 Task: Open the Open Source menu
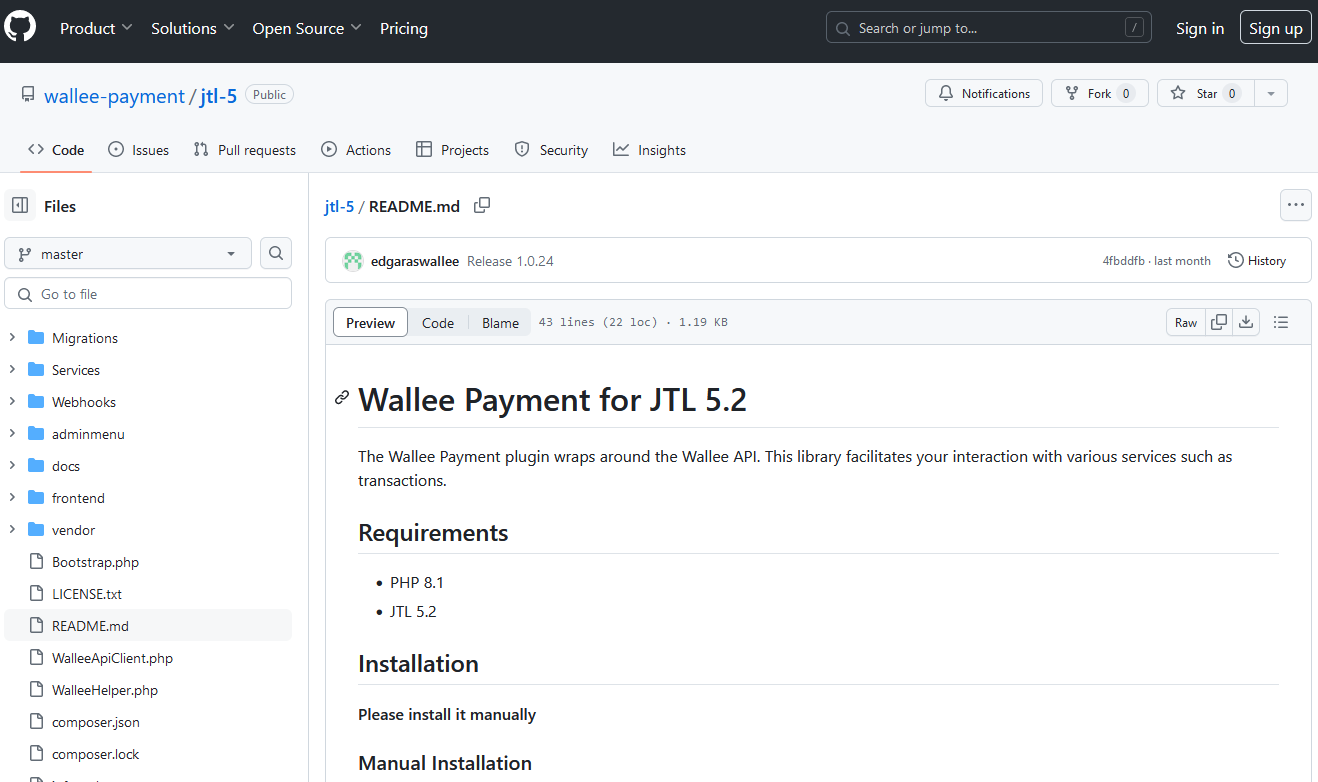307,28
